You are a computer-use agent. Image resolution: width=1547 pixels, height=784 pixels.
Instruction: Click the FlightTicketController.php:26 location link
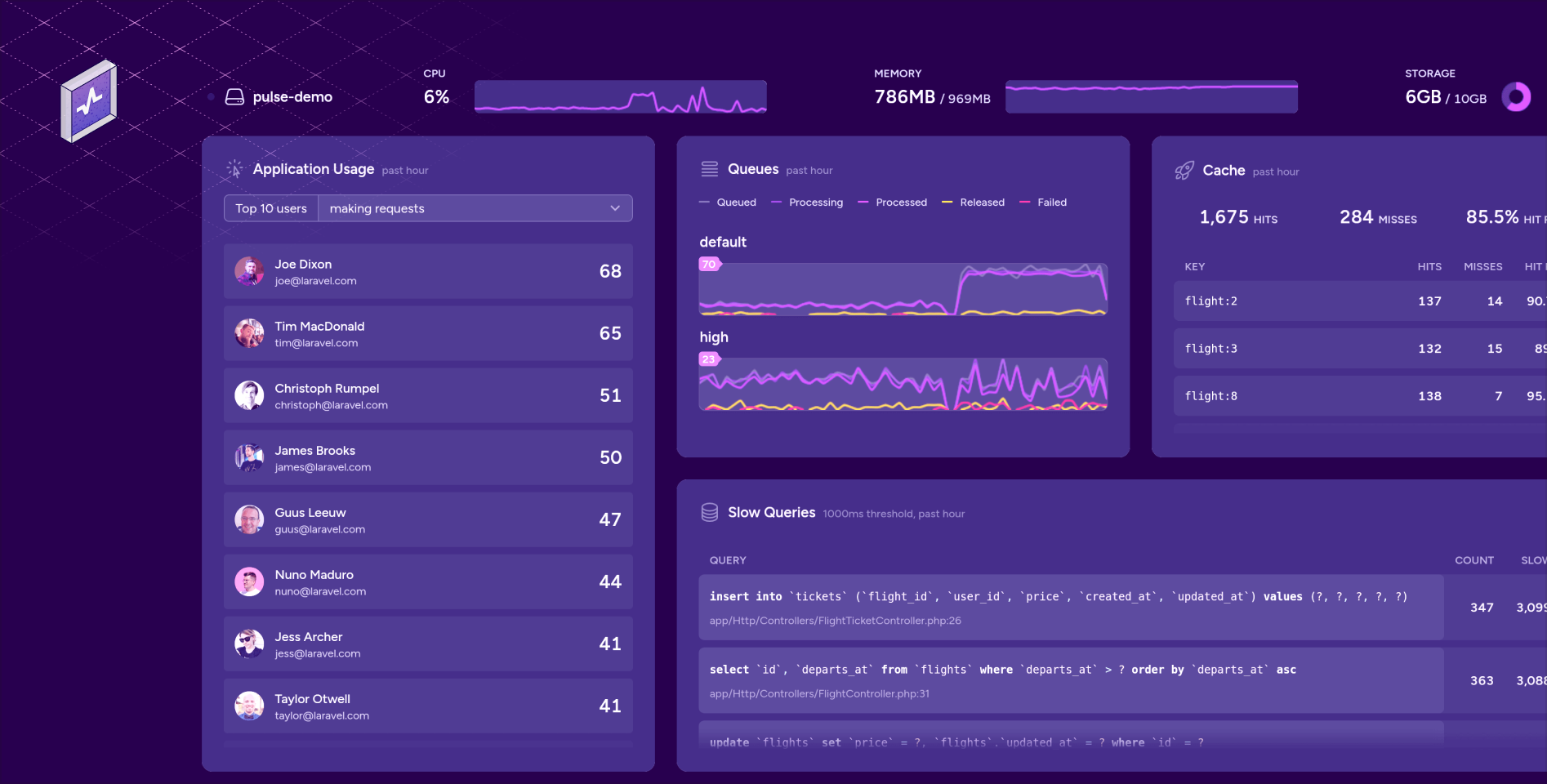point(835,621)
